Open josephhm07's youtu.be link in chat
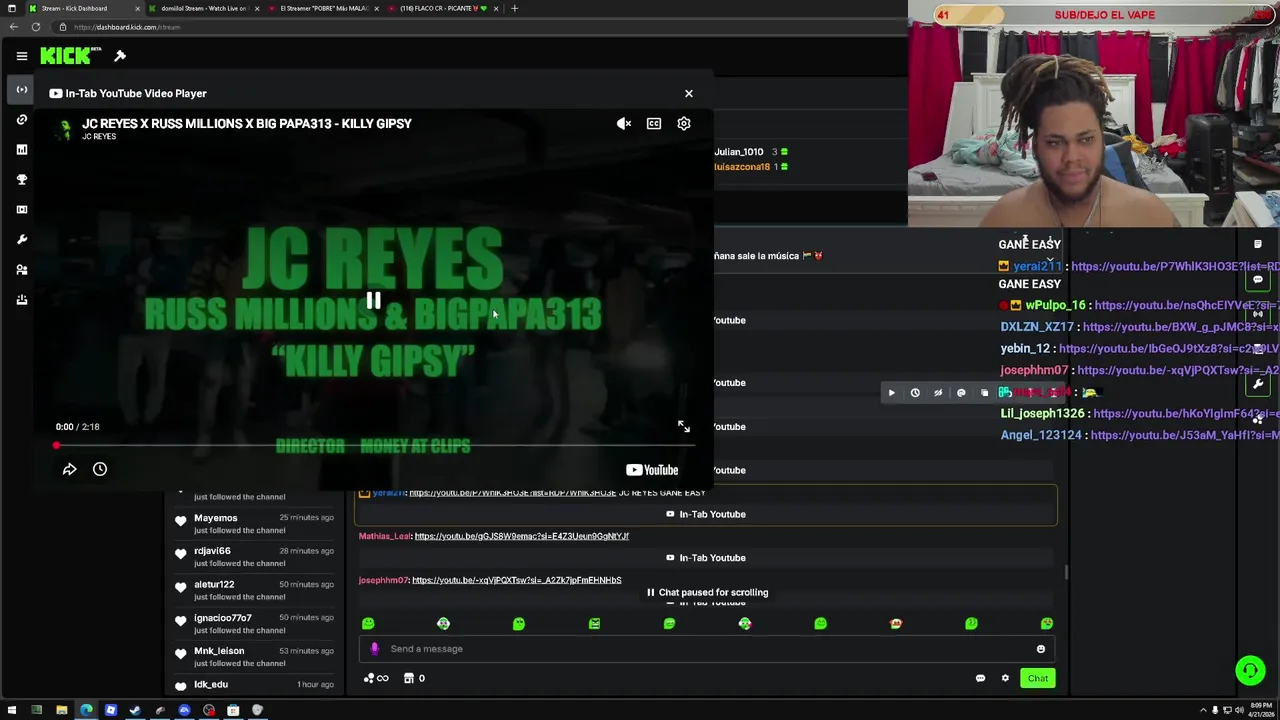 pyautogui.click(x=516, y=580)
